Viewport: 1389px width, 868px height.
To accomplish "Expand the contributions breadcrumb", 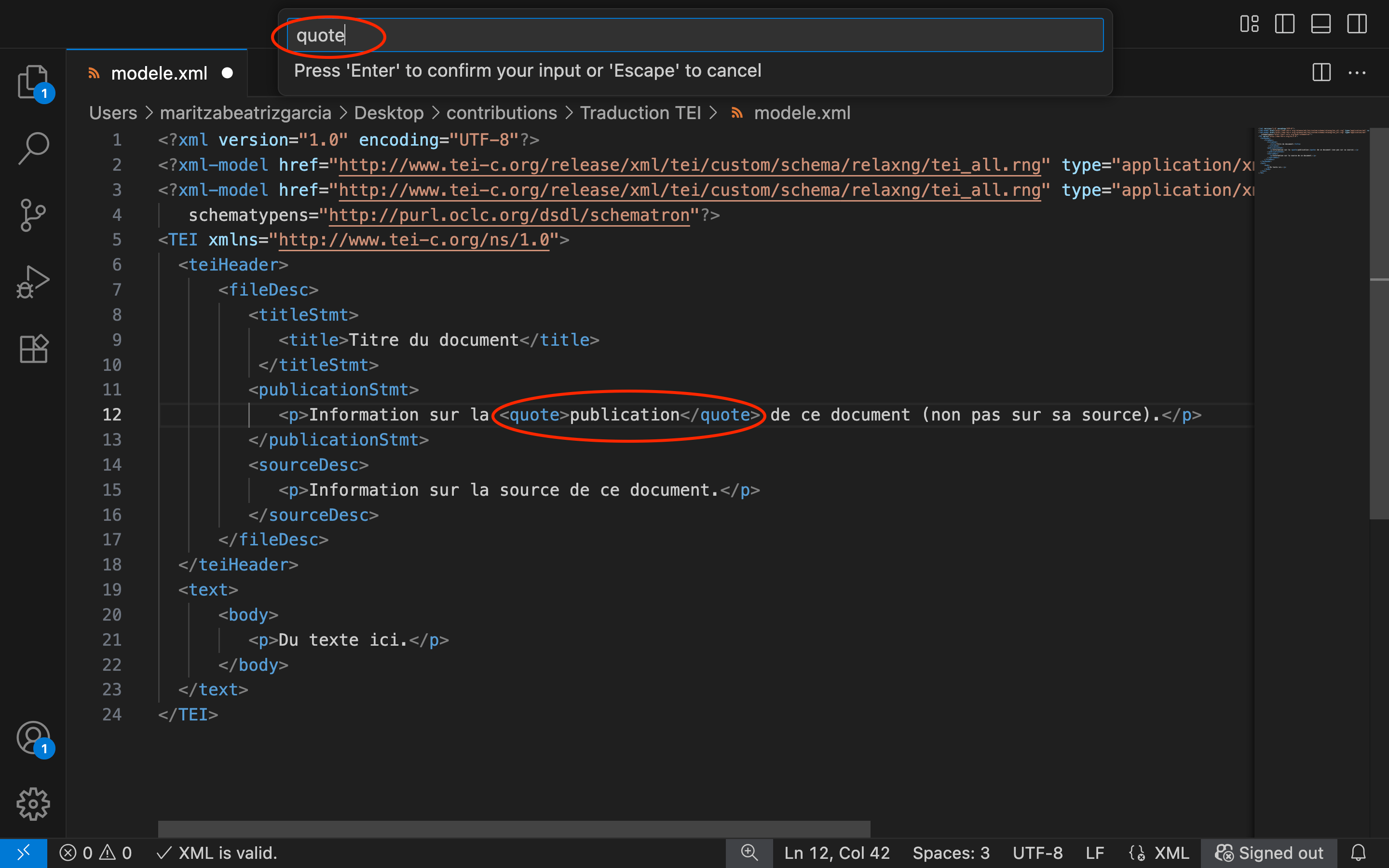I will pyautogui.click(x=502, y=112).
